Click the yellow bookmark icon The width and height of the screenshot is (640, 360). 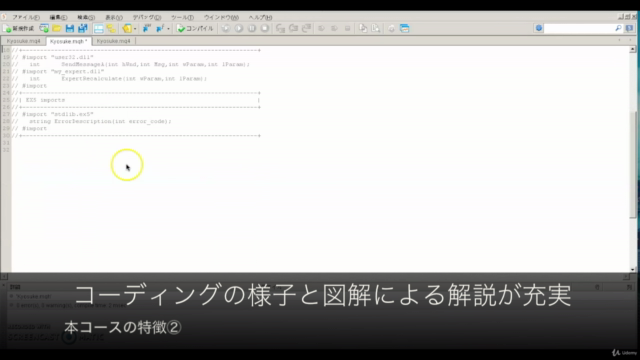[x=127, y=28]
